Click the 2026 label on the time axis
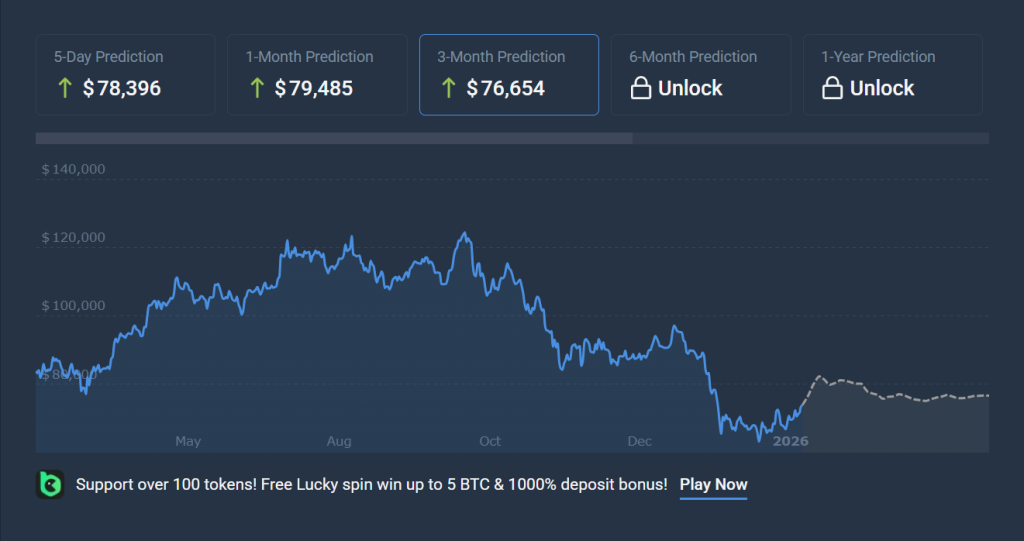Screen dimensions: 1024x541 coord(791,441)
